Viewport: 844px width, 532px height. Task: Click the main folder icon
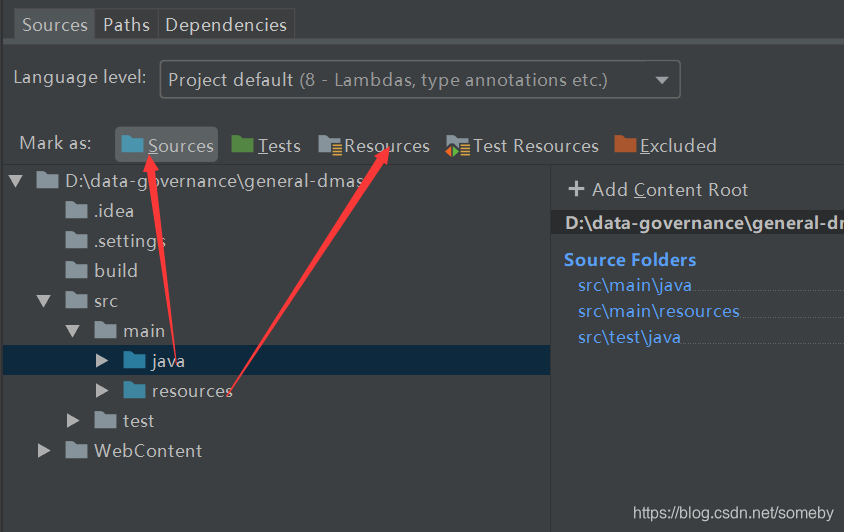click(x=106, y=330)
